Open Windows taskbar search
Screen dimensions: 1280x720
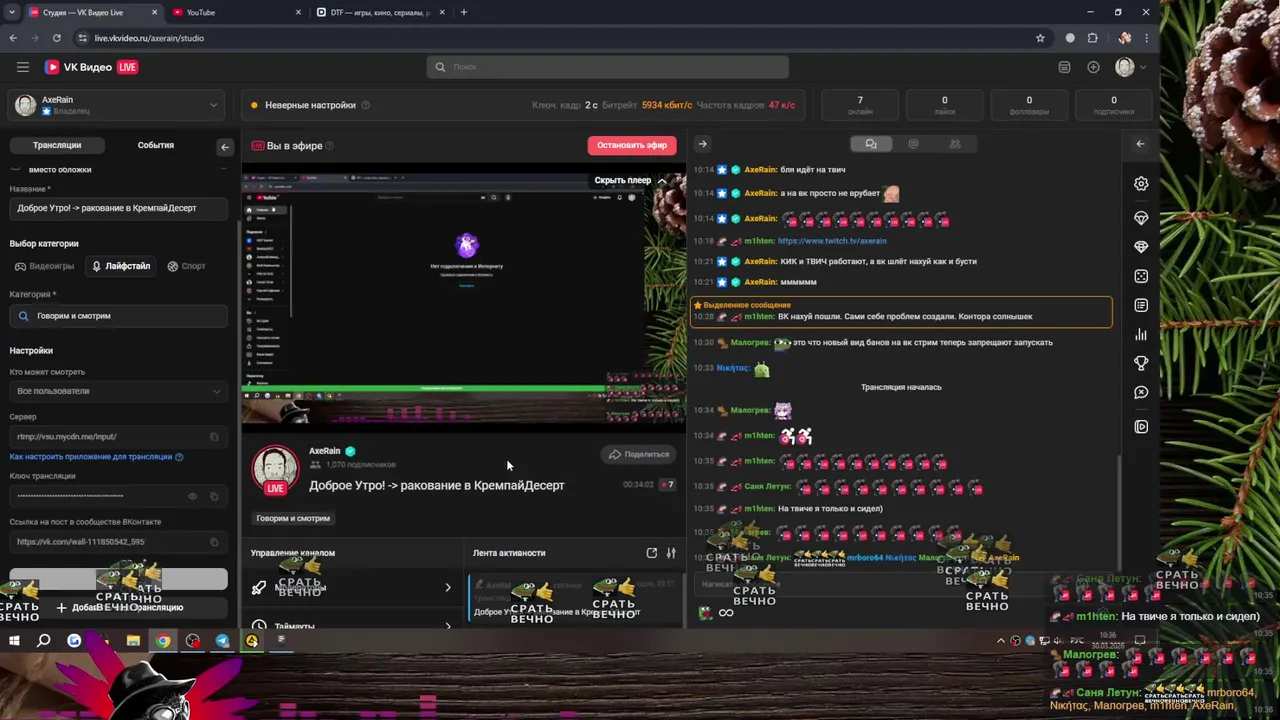click(44, 641)
